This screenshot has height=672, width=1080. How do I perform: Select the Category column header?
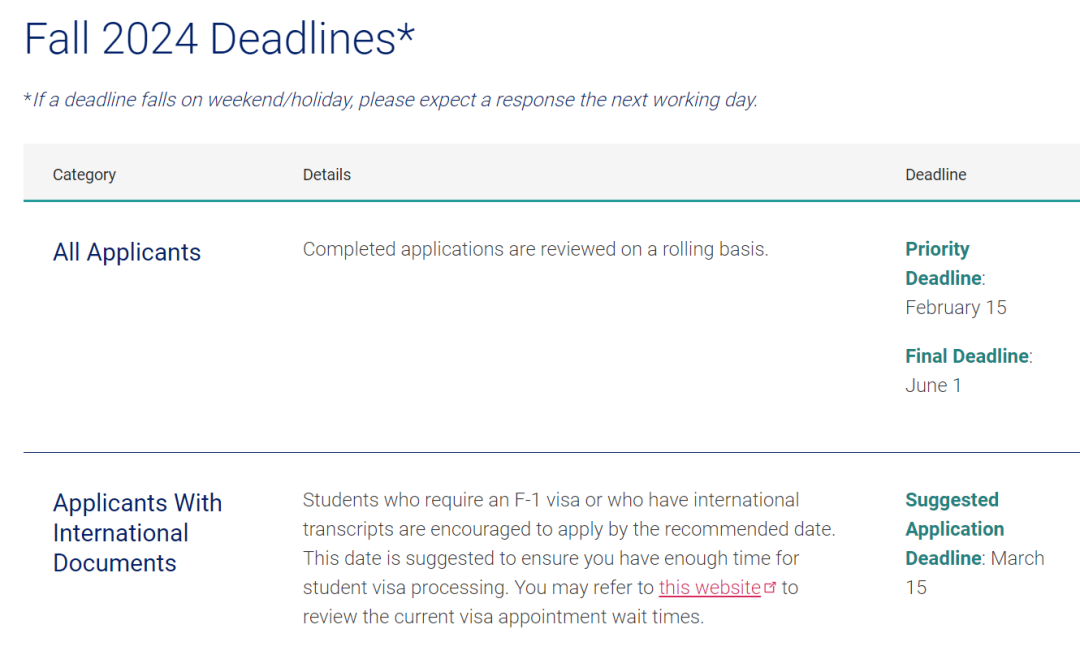pos(84,175)
